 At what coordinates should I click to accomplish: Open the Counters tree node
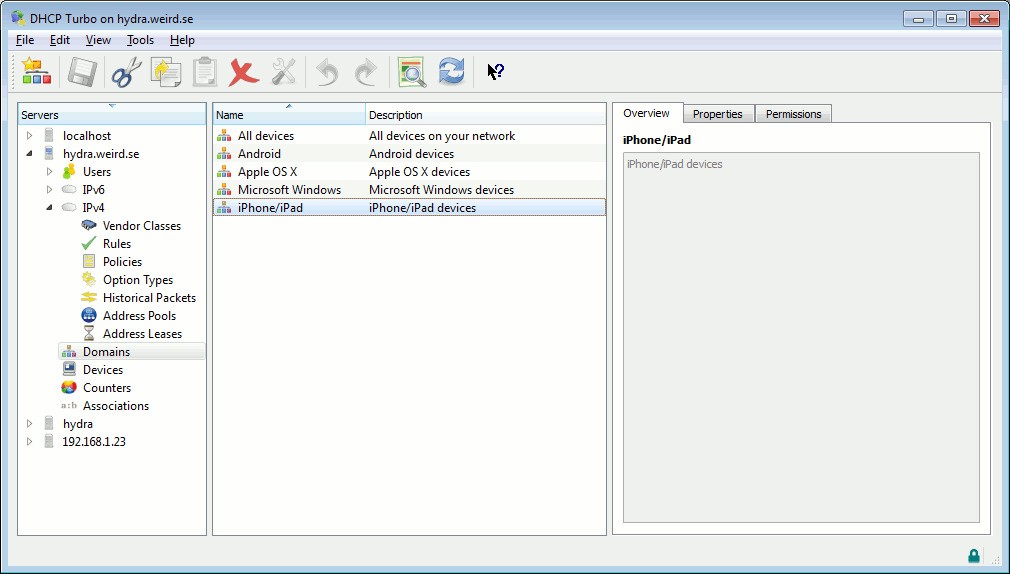(107, 388)
